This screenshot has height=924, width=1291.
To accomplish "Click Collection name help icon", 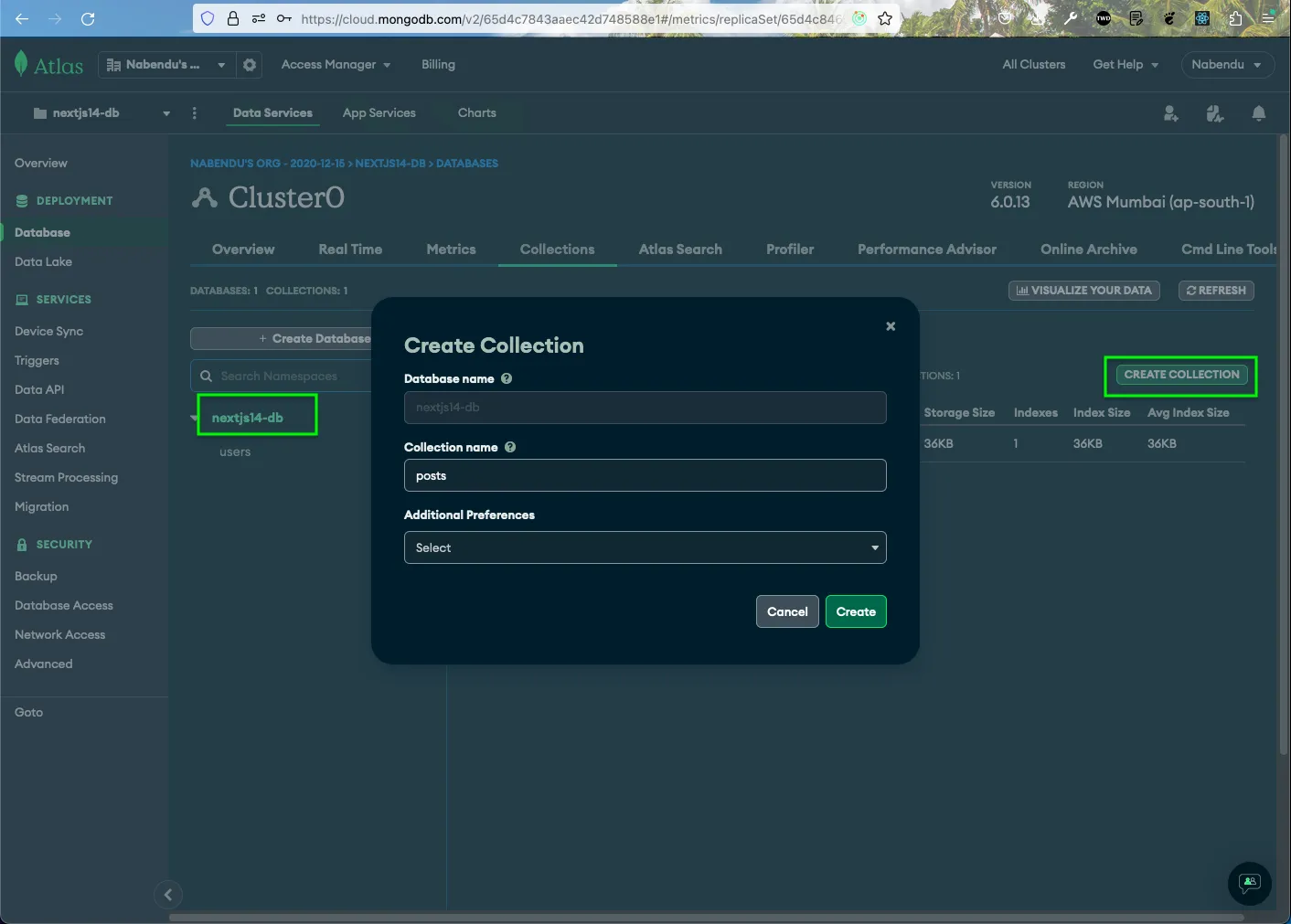I will [510, 447].
